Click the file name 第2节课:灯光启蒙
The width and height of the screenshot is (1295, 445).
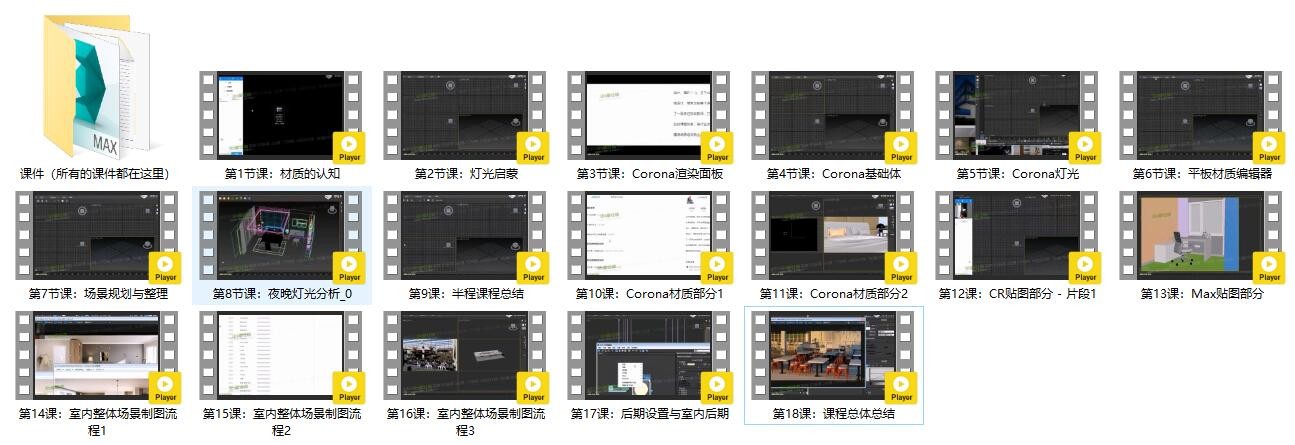coord(465,174)
